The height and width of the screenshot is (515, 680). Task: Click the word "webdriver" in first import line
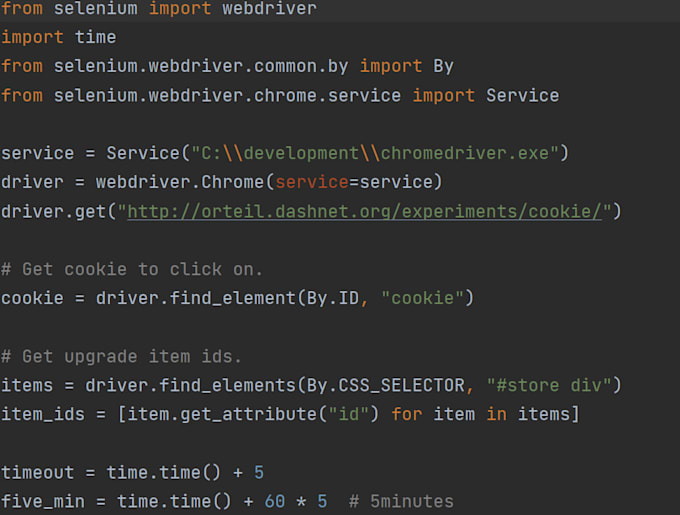[x=269, y=8]
